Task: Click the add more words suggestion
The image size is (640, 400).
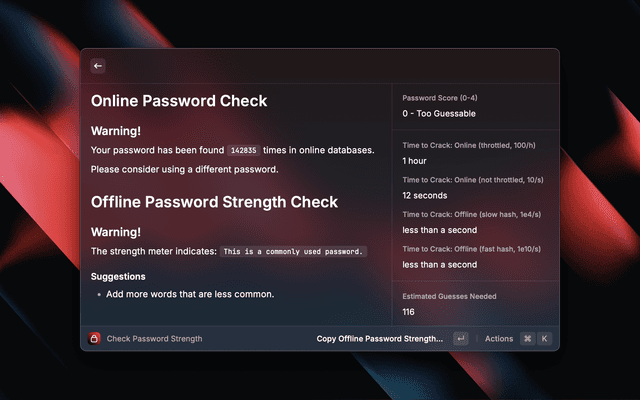Action: pos(190,294)
